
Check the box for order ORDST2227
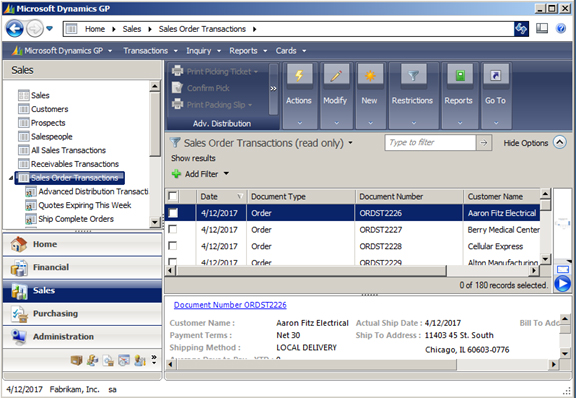pyautogui.click(x=172, y=229)
